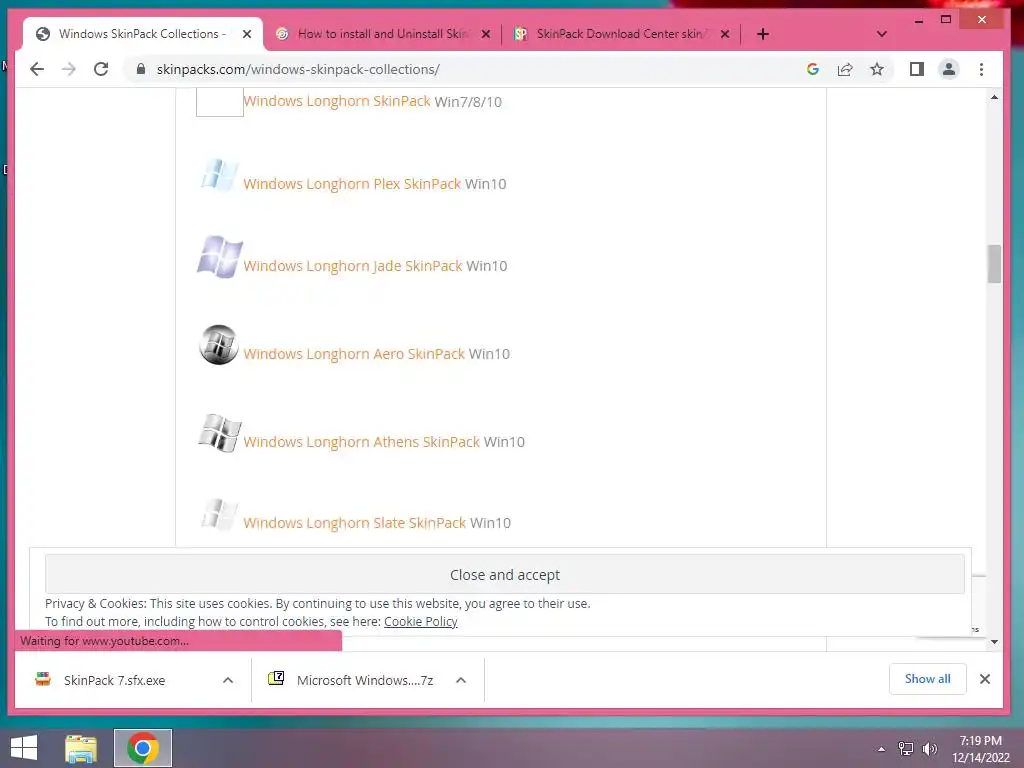Open the tab search dropdown arrow
1024x768 pixels.
[882, 34]
